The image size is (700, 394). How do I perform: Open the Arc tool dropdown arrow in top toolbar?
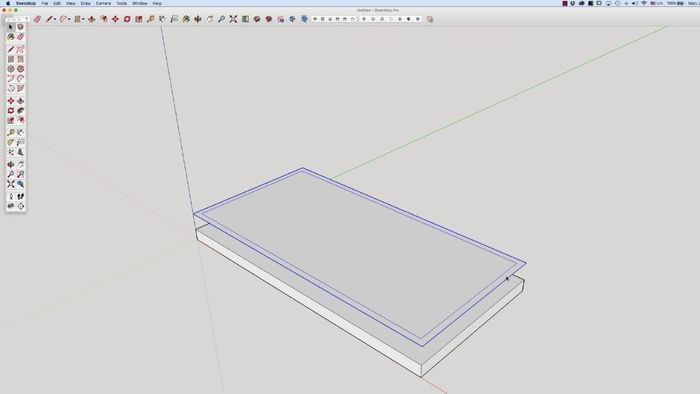69,19
